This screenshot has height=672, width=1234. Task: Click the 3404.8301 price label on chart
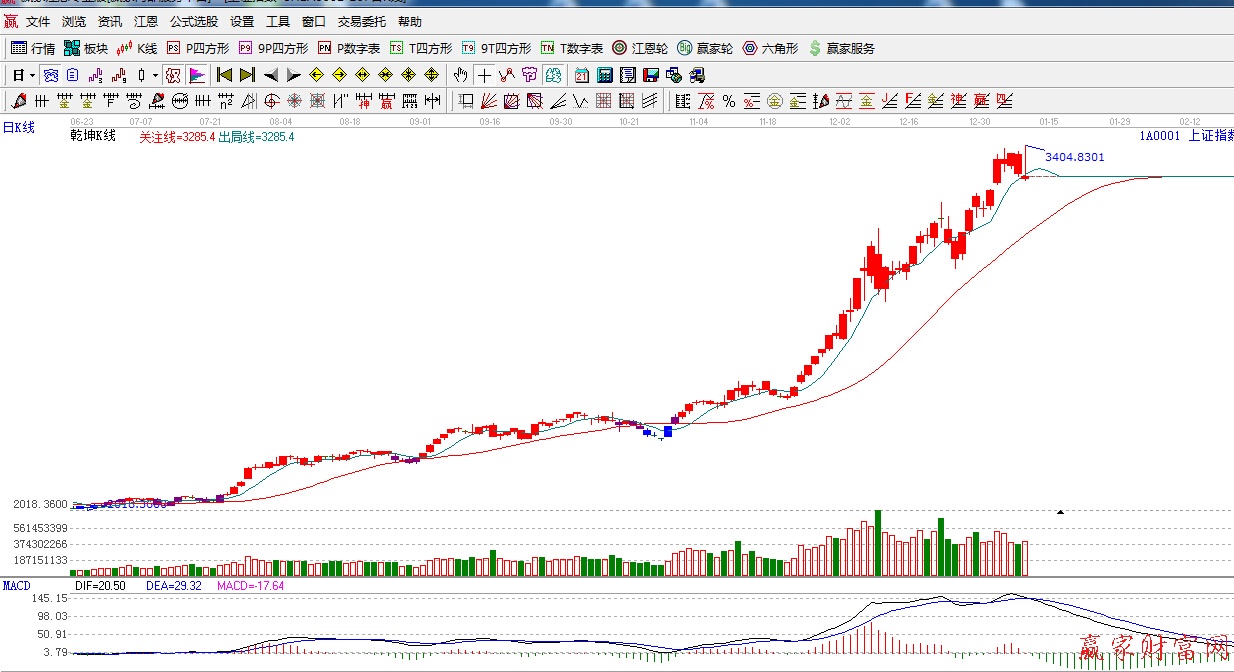1074,157
